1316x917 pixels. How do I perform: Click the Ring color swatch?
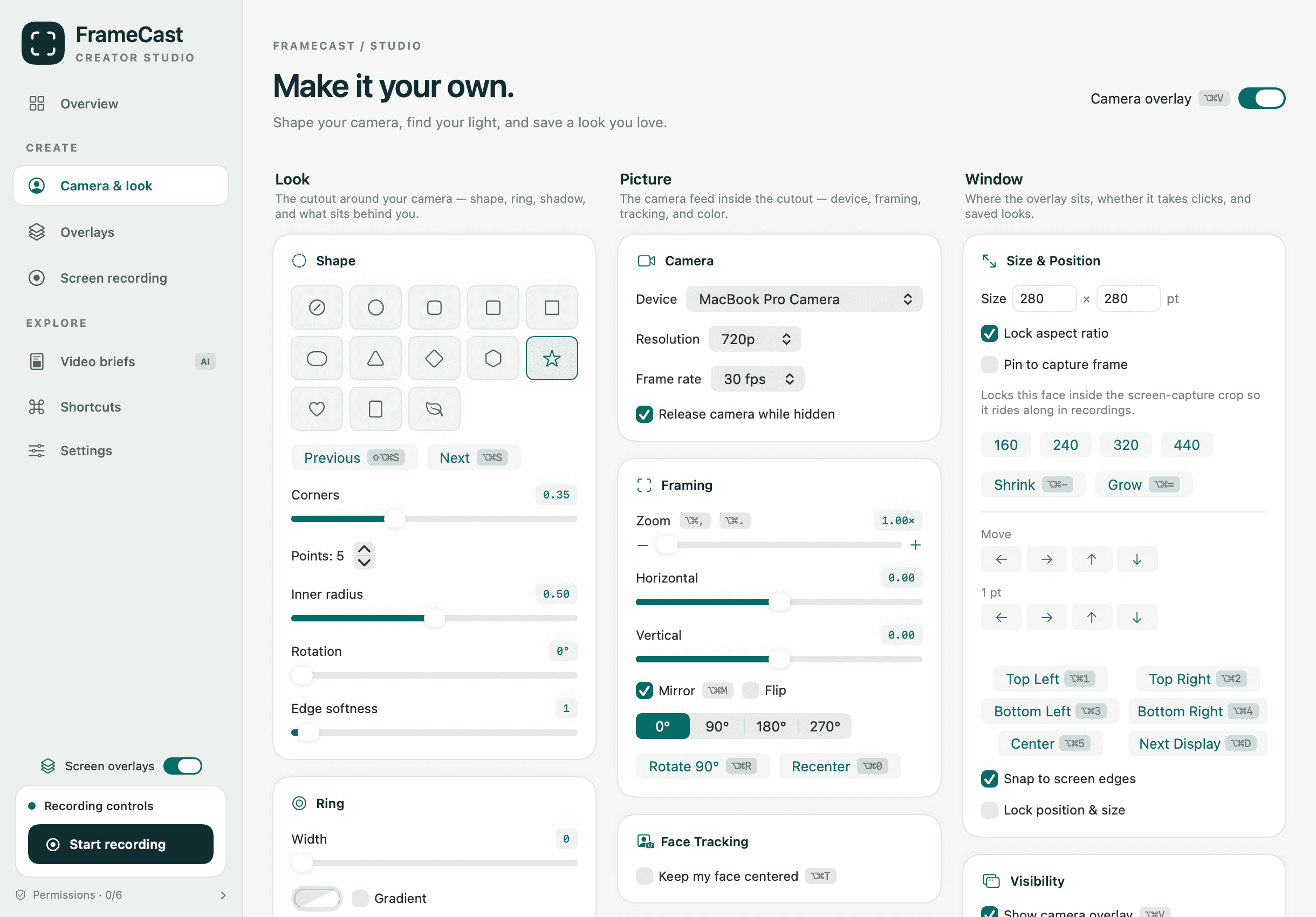pyautogui.click(x=317, y=898)
